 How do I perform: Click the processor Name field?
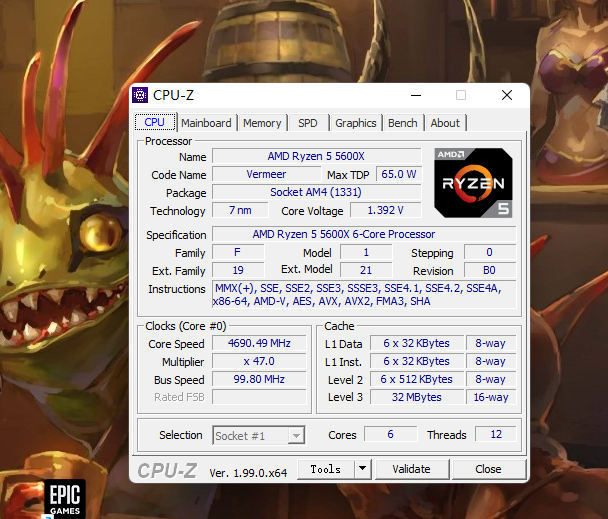coord(318,157)
